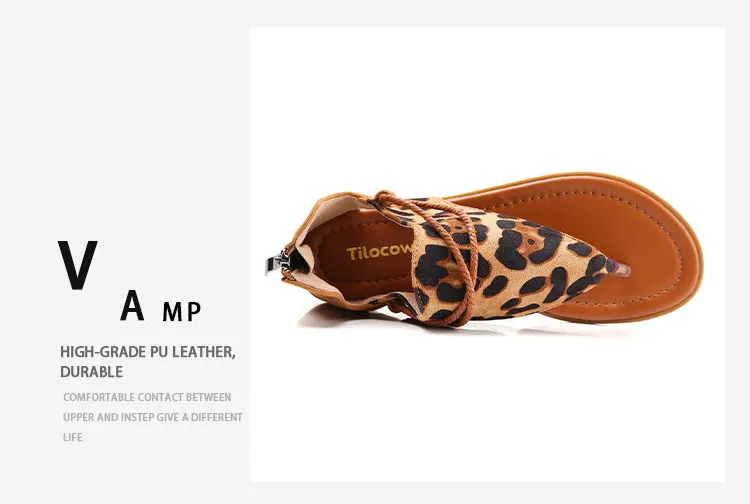This screenshot has height=504, width=750.
Task: Click the word LIFE
Action: pyautogui.click(x=73, y=438)
